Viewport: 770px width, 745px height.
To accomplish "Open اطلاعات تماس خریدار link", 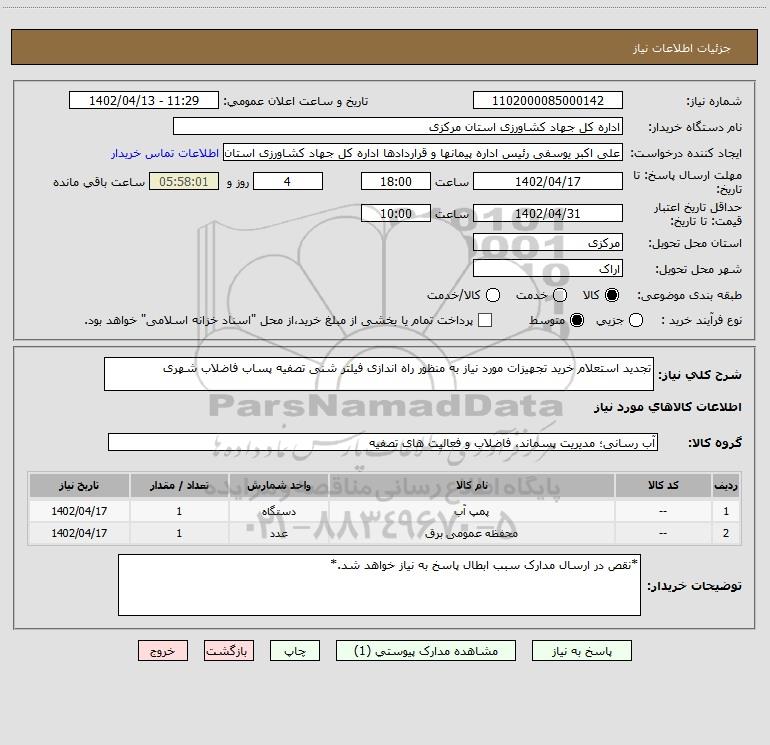I will (x=165, y=153).
